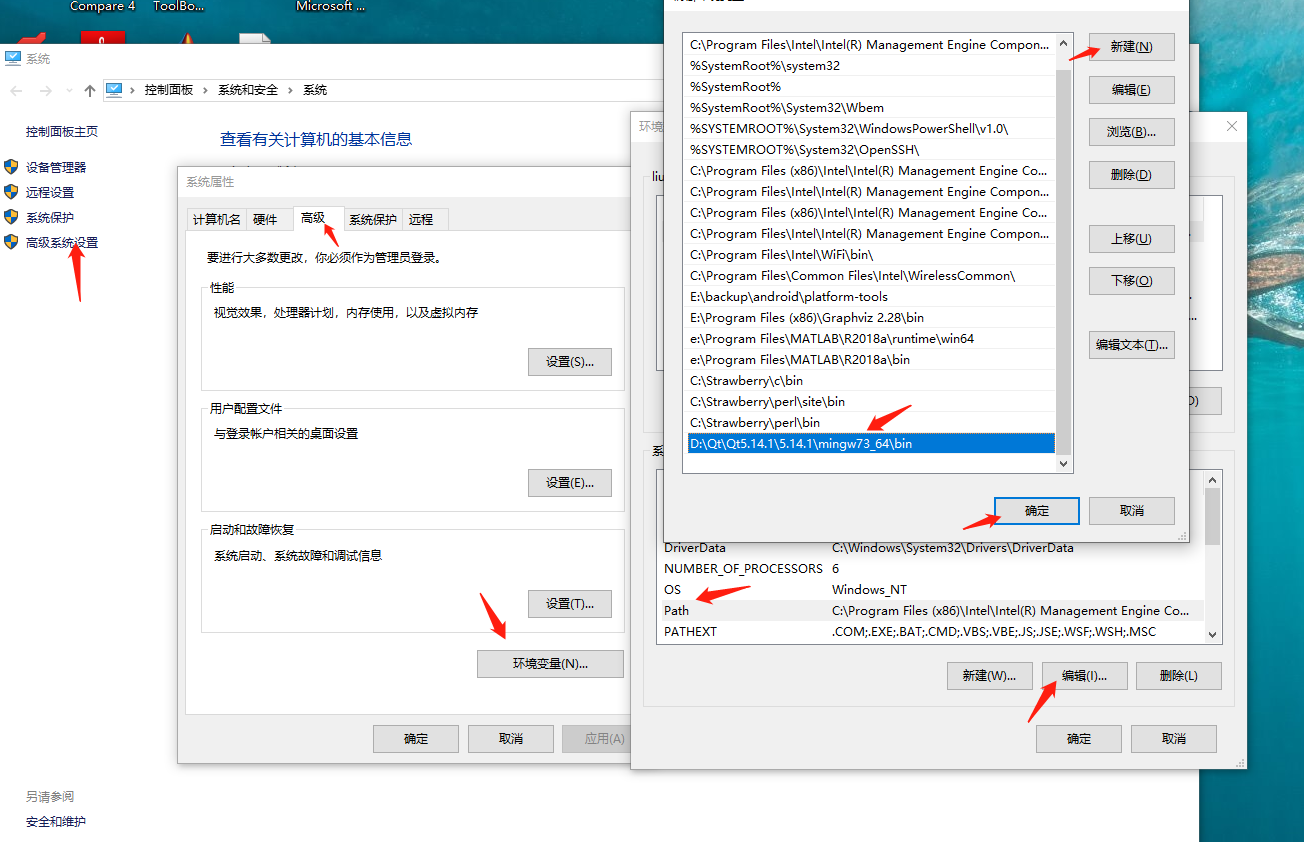Open the recent locations dropdown beside forward arrow

click(67, 90)
